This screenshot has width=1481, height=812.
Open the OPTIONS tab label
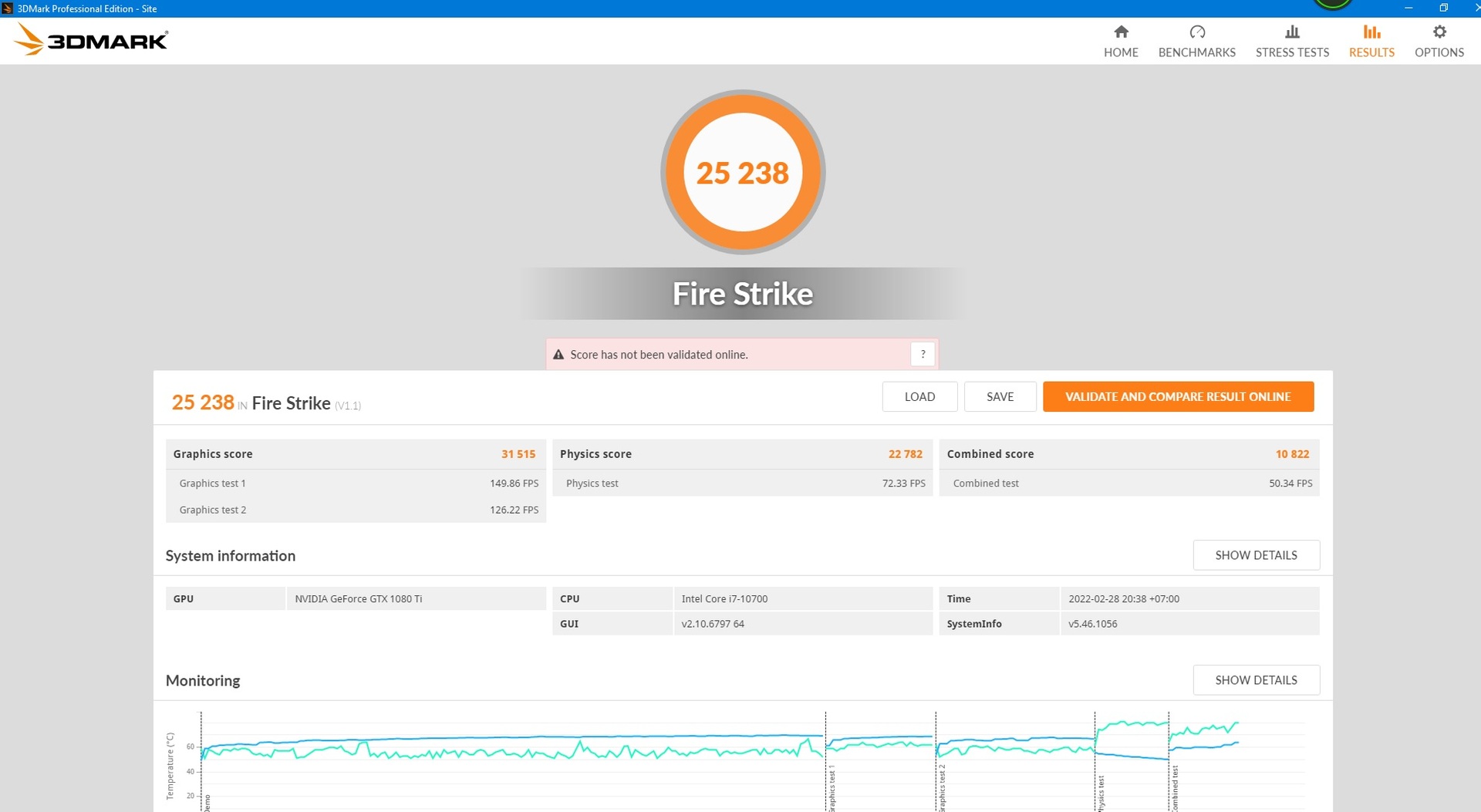coord(1439,52)
